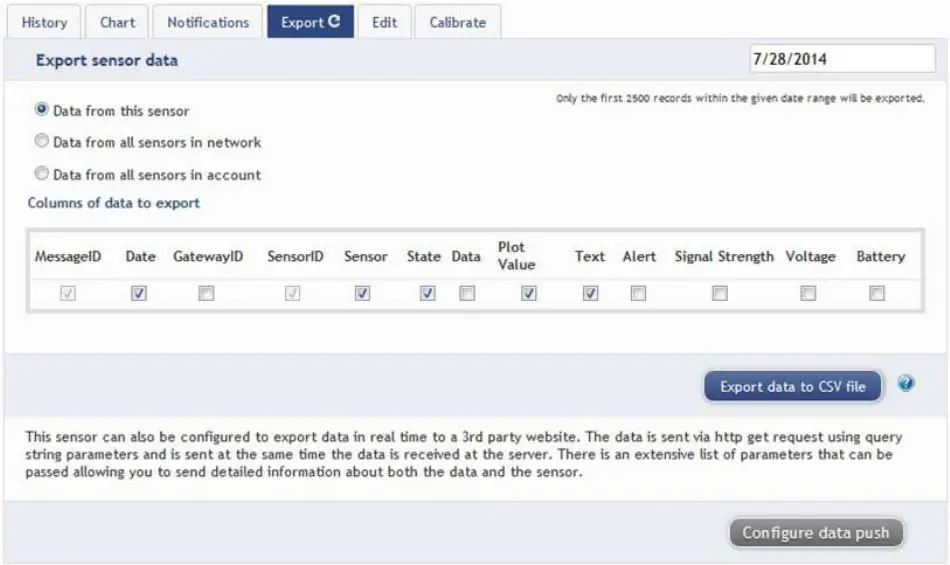Click the blue help question mark icon

[906, 383]
